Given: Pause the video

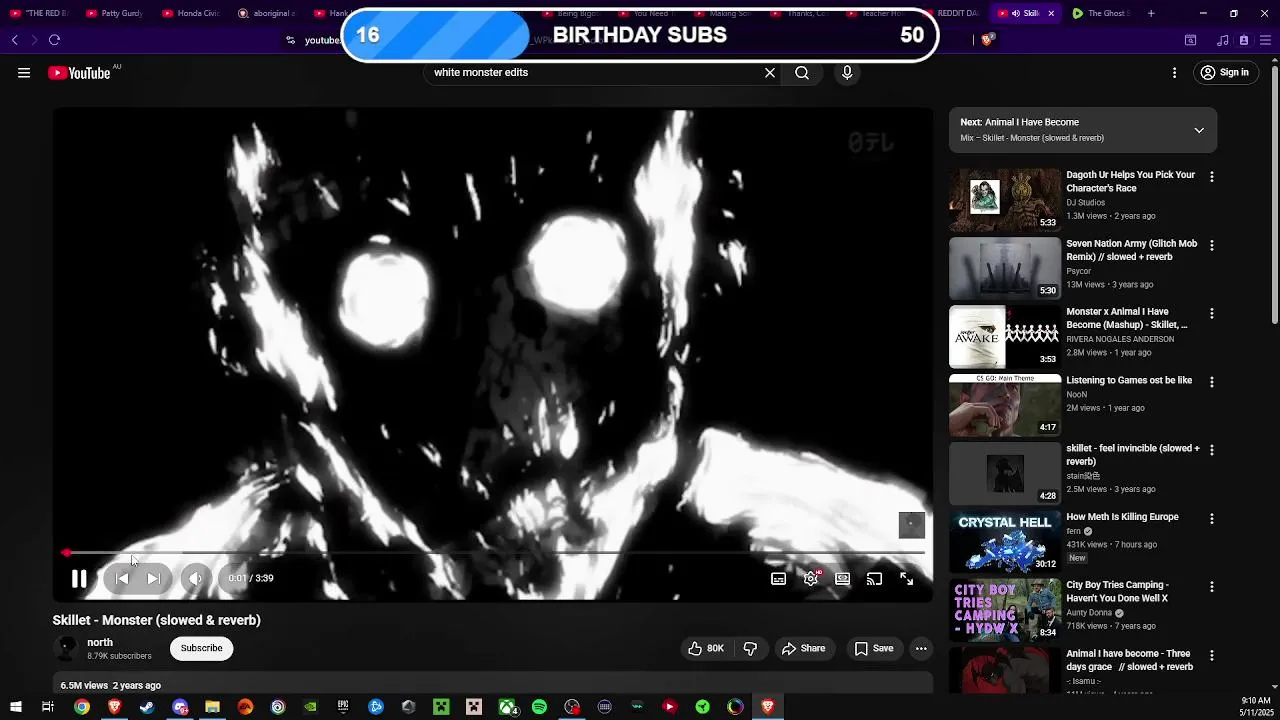Looking at the screenshot, I should pyautogui.click(x=79, y=578).
